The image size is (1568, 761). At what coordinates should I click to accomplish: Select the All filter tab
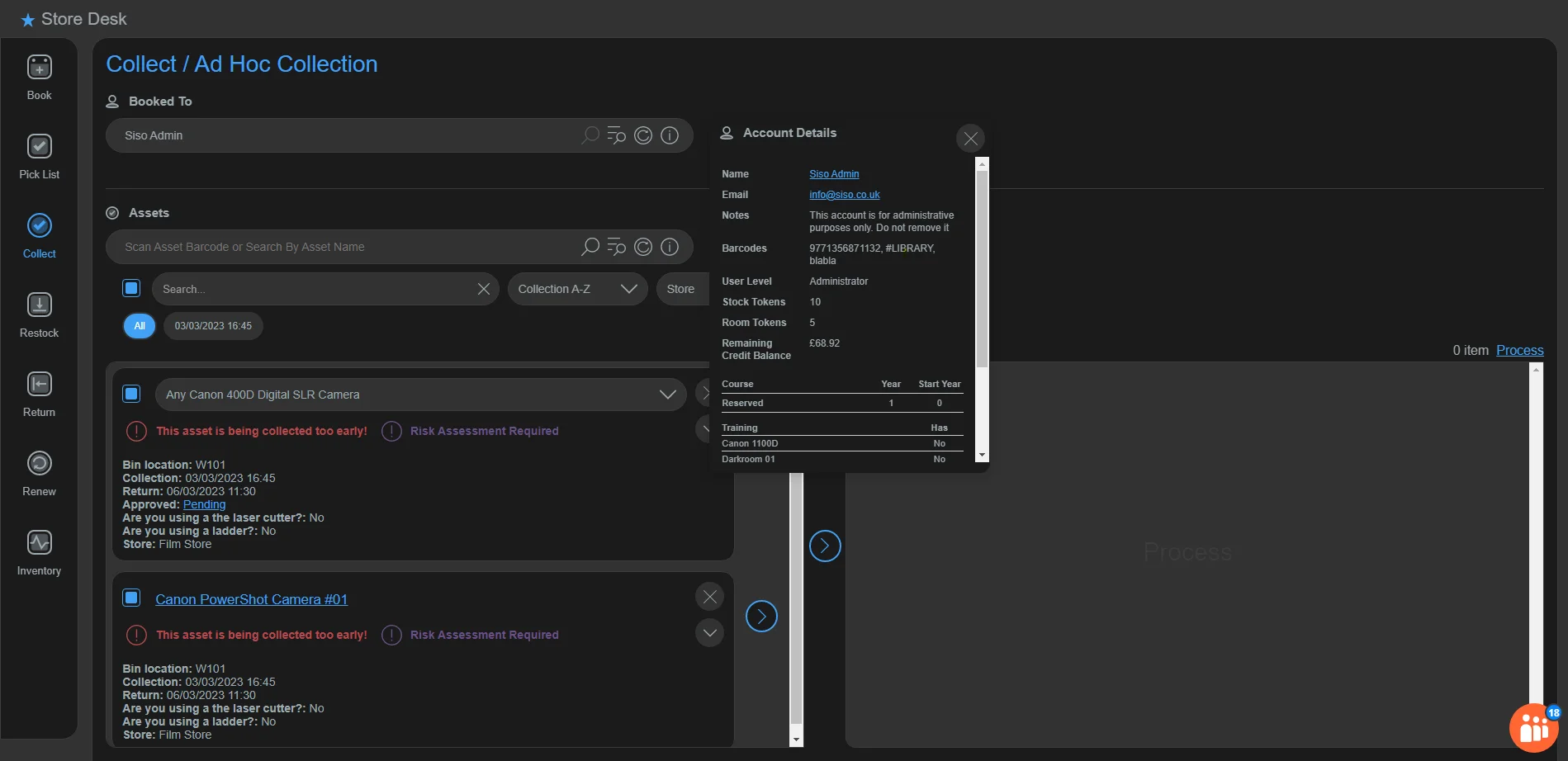tap(140, 326)
